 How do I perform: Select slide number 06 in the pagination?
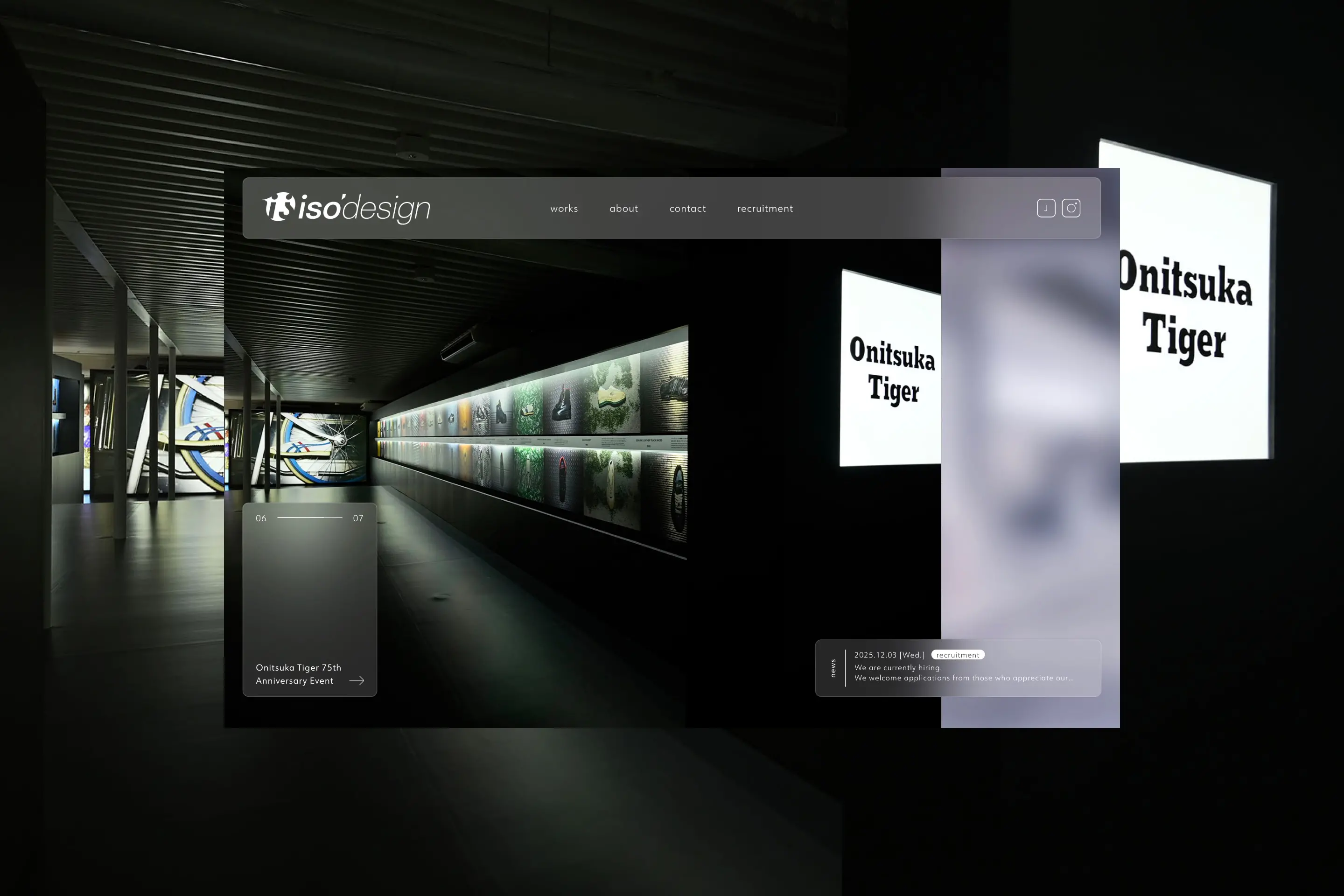tap(262, 518)
